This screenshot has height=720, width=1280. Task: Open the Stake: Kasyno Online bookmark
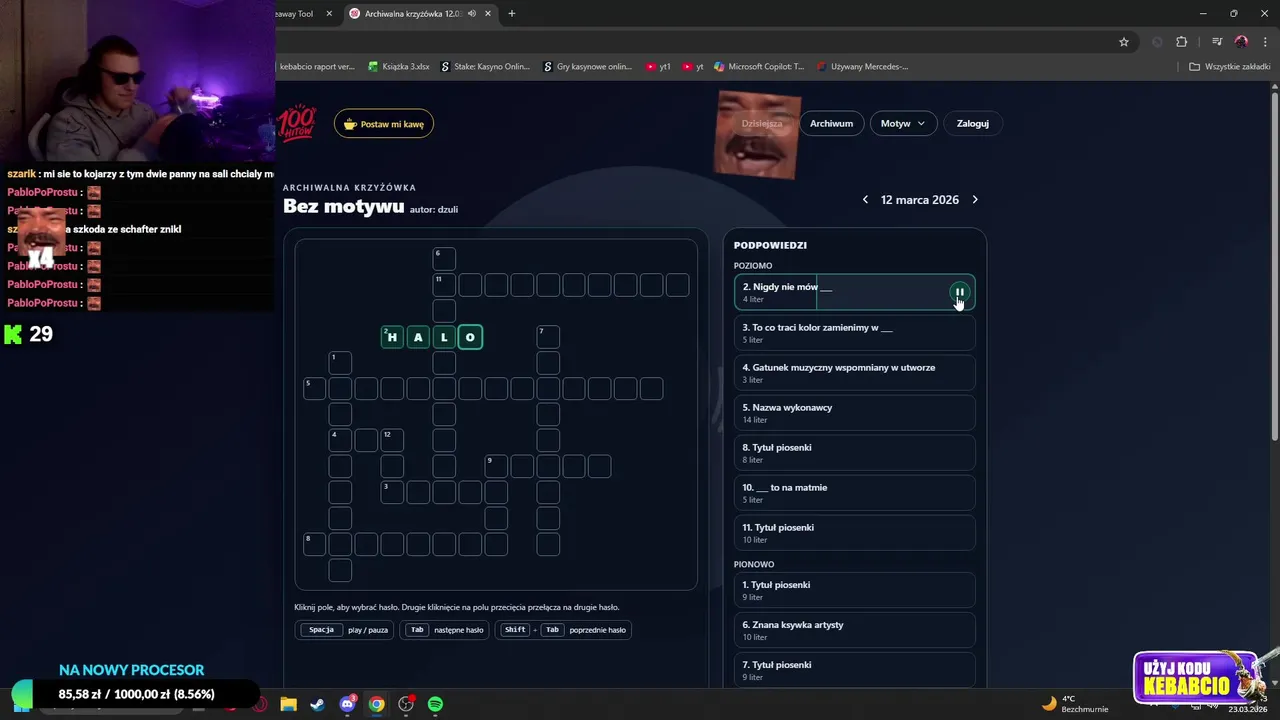(485, 67)
